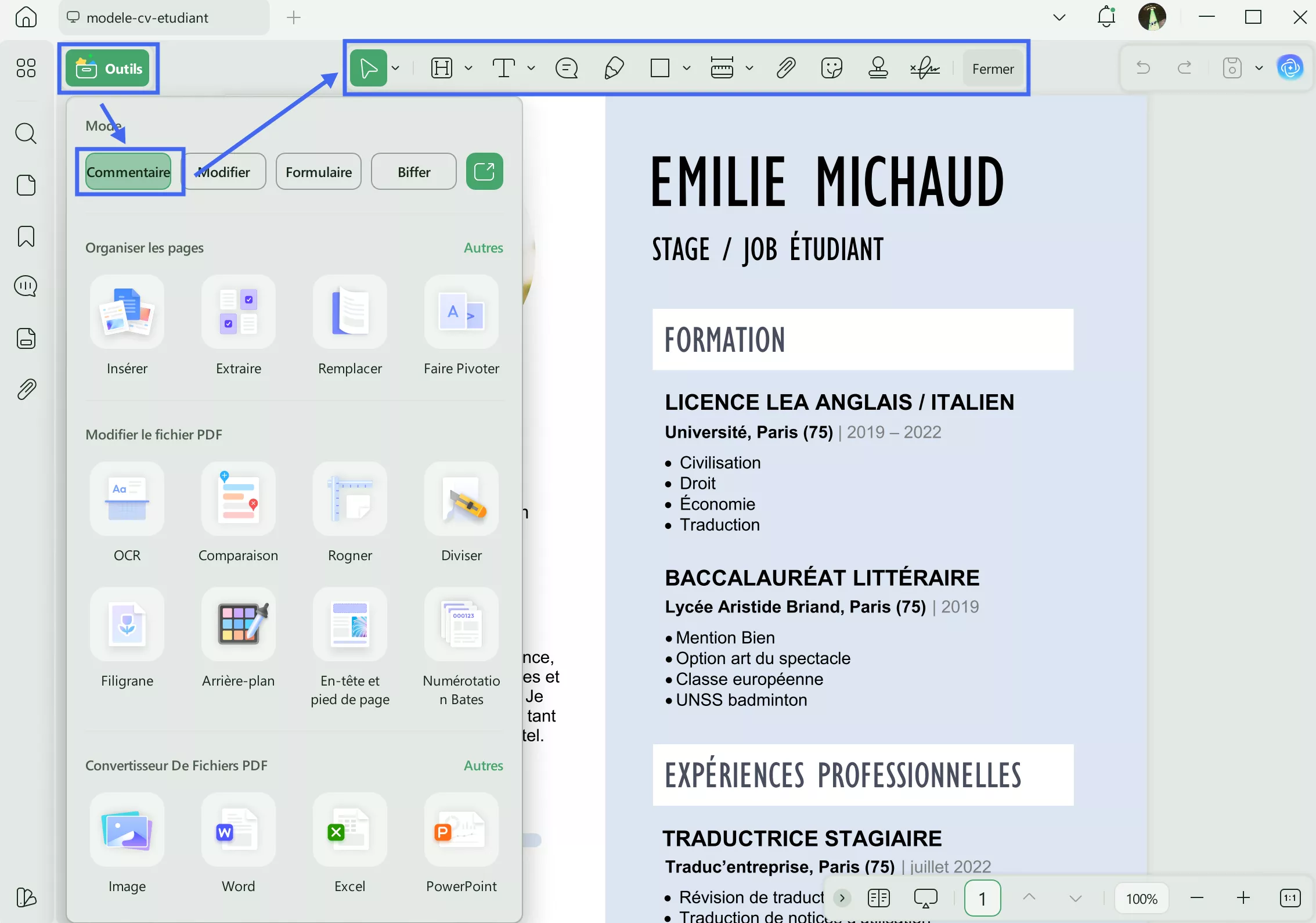Open the modele-cv-etudiant tab
Image resolution: width=1316 pixels, height=923 pixels.
click(147, 18)
